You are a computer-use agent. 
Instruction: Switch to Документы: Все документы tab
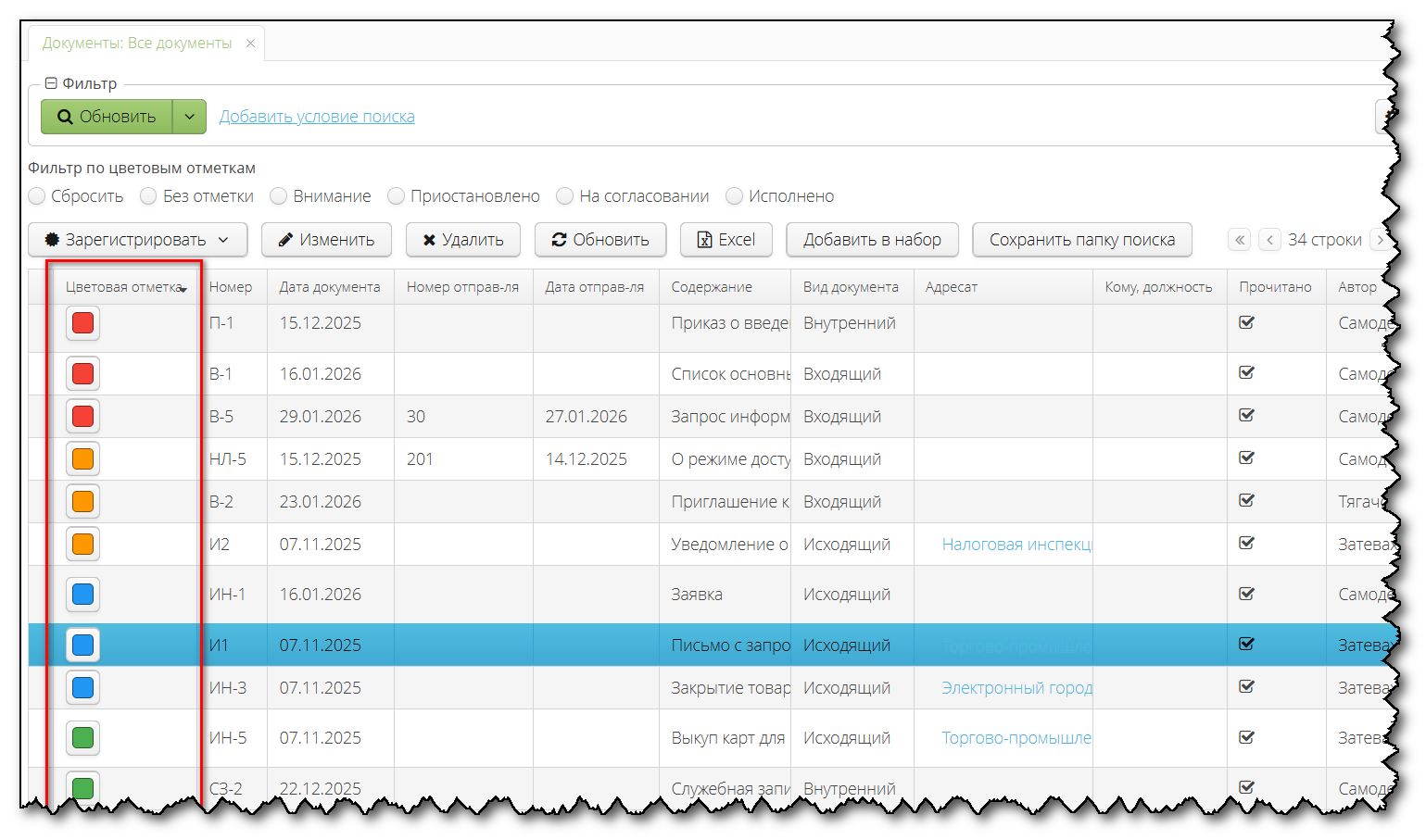click(x=137, y=44)
